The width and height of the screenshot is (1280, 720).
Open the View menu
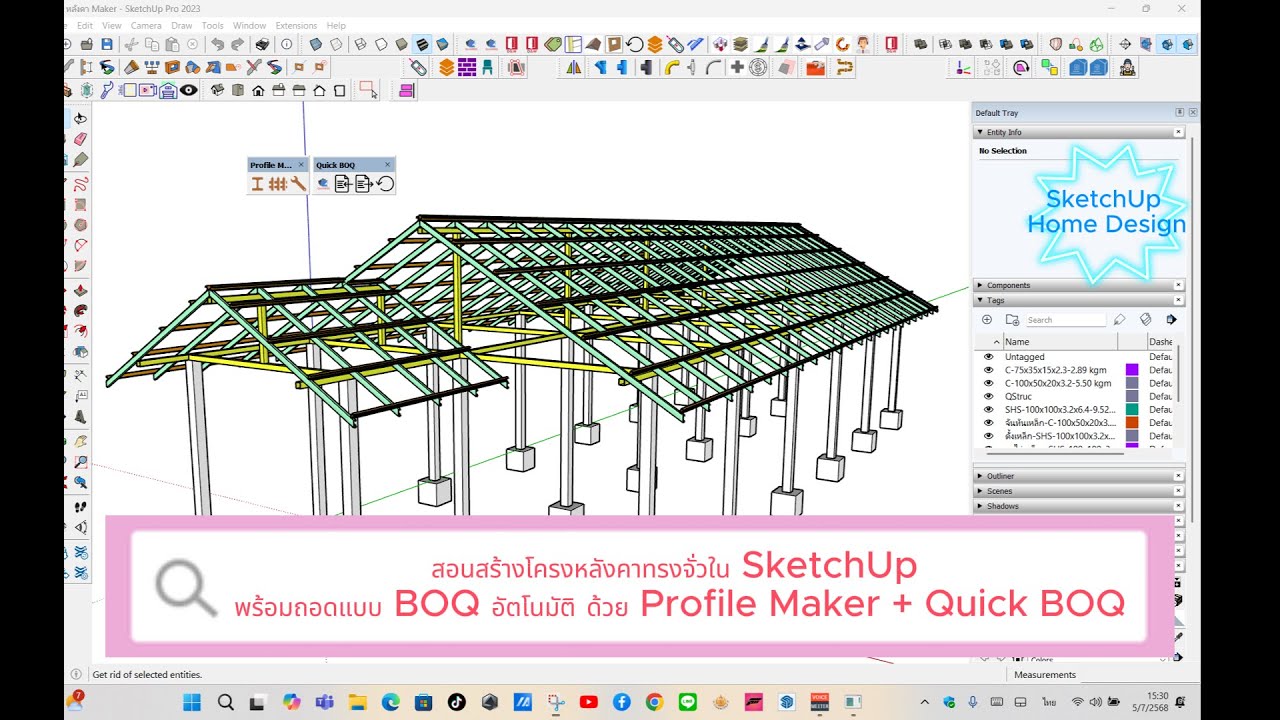(112, 25)
